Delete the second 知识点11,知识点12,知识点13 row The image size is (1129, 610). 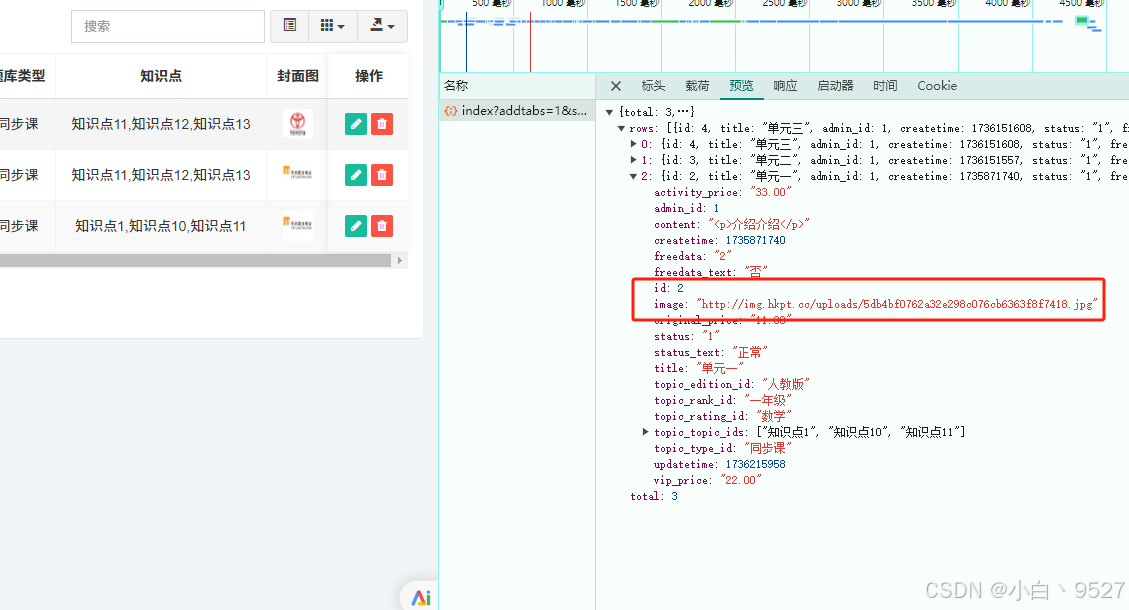pos(382,175)
